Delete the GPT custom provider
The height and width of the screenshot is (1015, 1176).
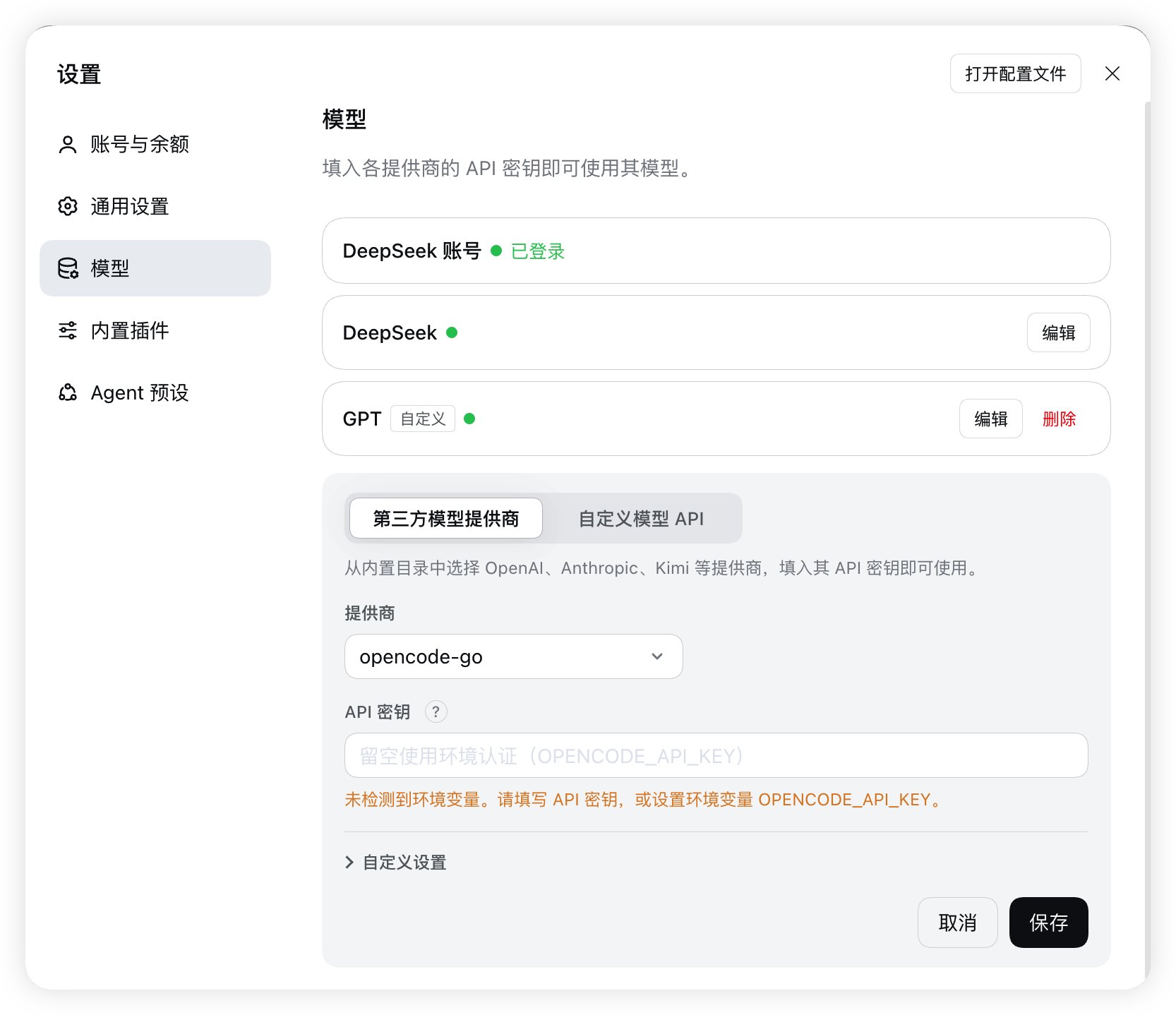(1059, 419)
